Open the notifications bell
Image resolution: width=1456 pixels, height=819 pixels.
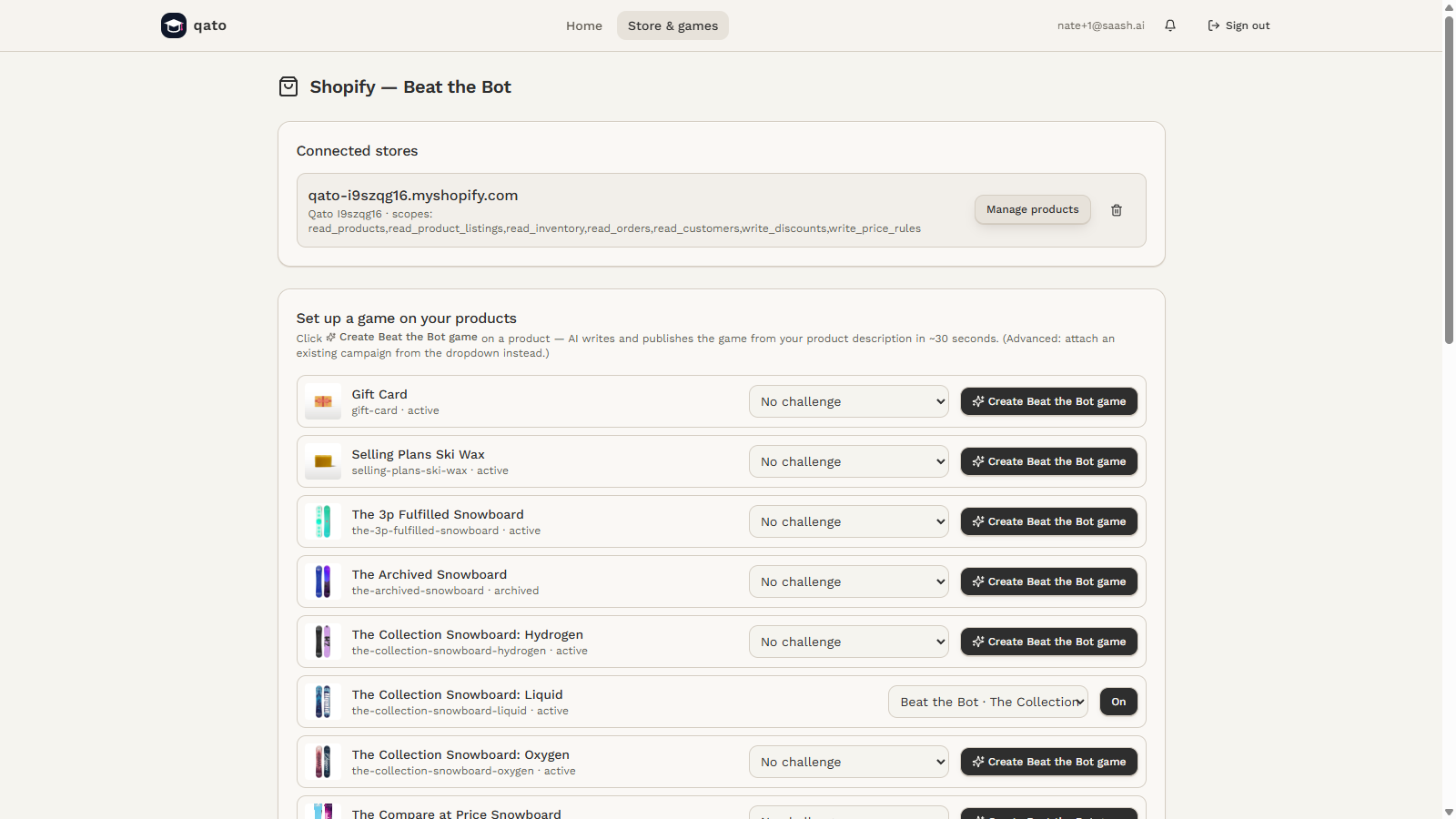(1170, 25)
